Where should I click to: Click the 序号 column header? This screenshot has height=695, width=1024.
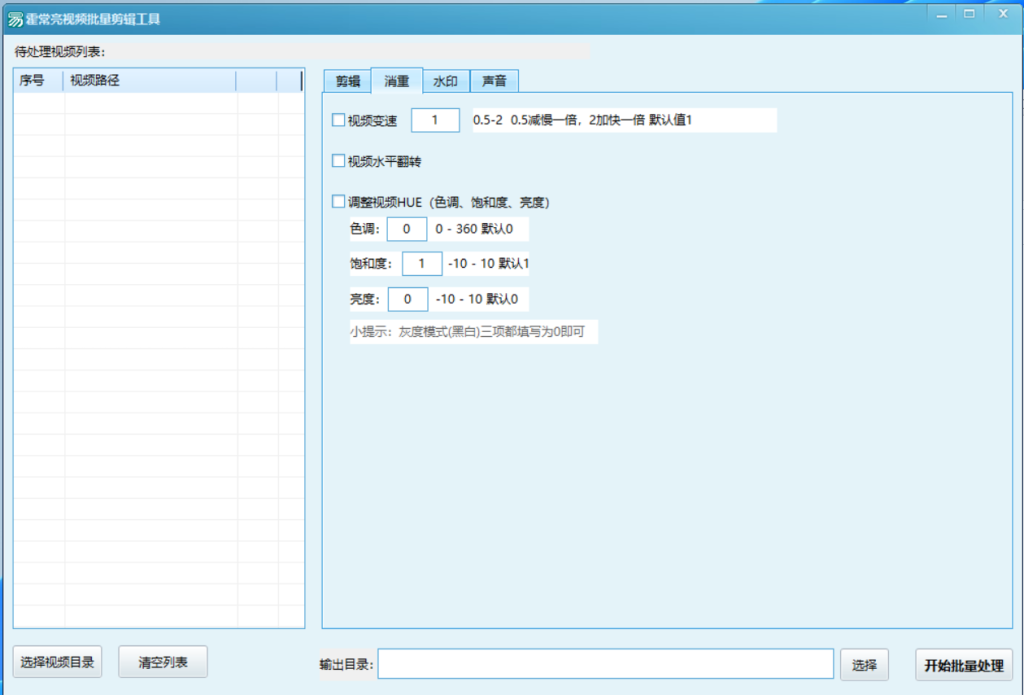pyautogui.click(x=38, y=81)
